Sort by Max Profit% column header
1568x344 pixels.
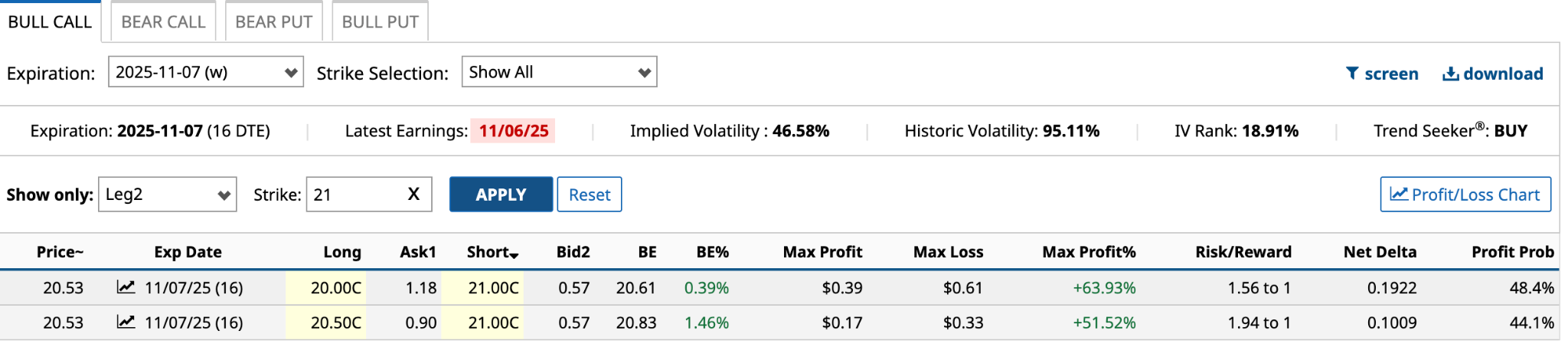click(x=1088, y=252)
